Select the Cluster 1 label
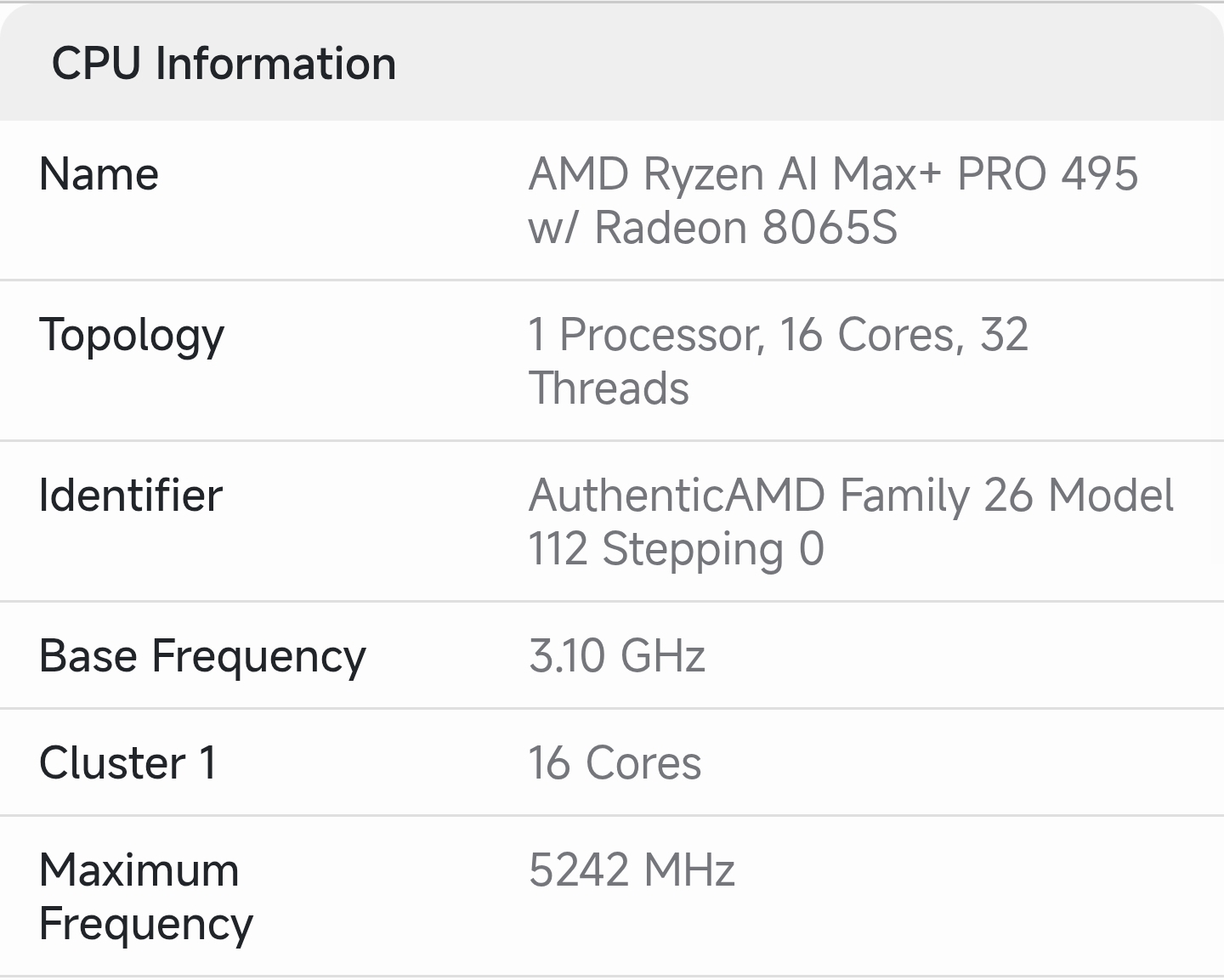Image resolution: width=1224 pixels, height=980 pixels. [x=127, y=762]
